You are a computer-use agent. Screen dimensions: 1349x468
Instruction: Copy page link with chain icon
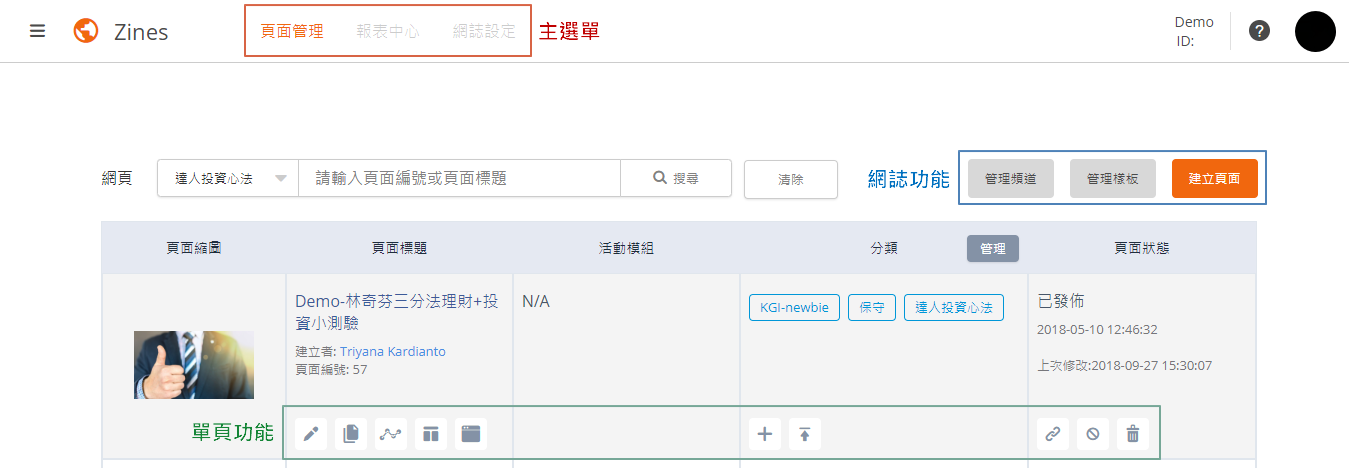1053,434
